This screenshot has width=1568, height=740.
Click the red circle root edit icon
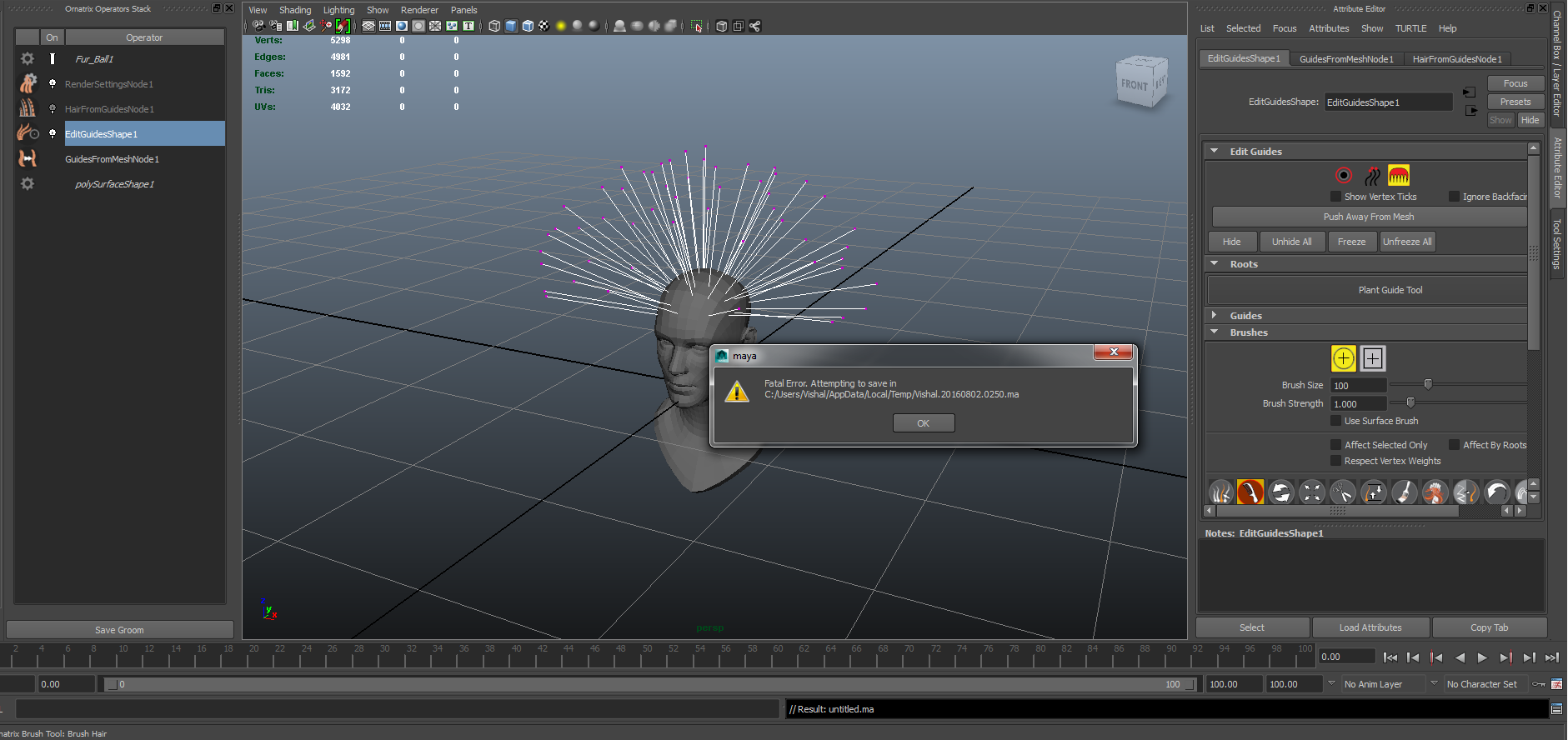[x=1343, y=176]
